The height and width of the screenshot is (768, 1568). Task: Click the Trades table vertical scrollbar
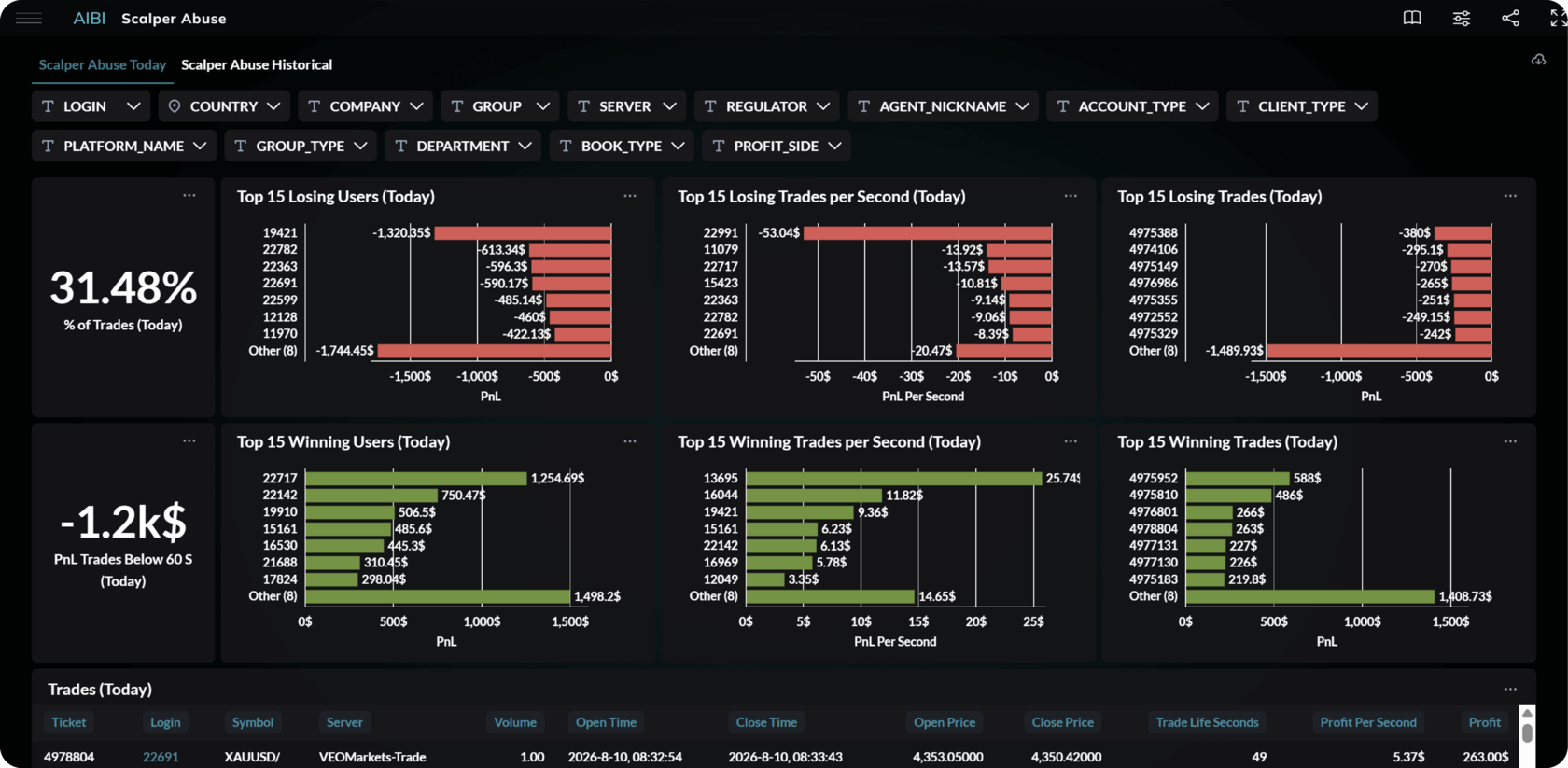point(1527,735)
